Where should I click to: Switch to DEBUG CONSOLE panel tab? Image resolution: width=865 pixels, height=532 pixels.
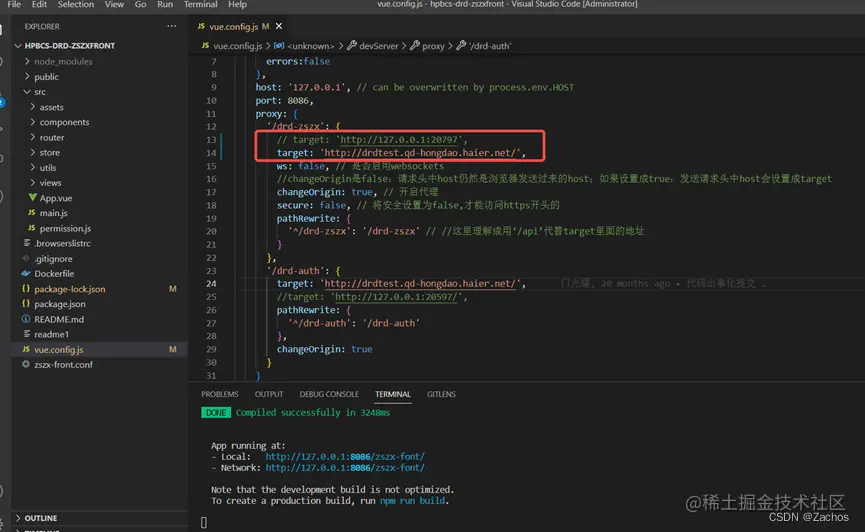pyautogui.click(x=329, y=394)
